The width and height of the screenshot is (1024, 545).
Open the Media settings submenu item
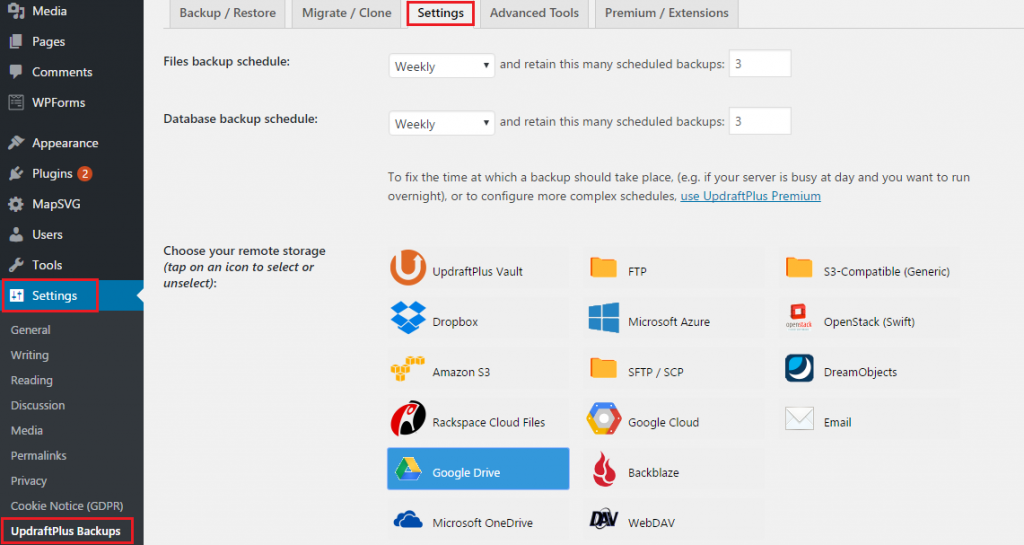click(27, 430)
